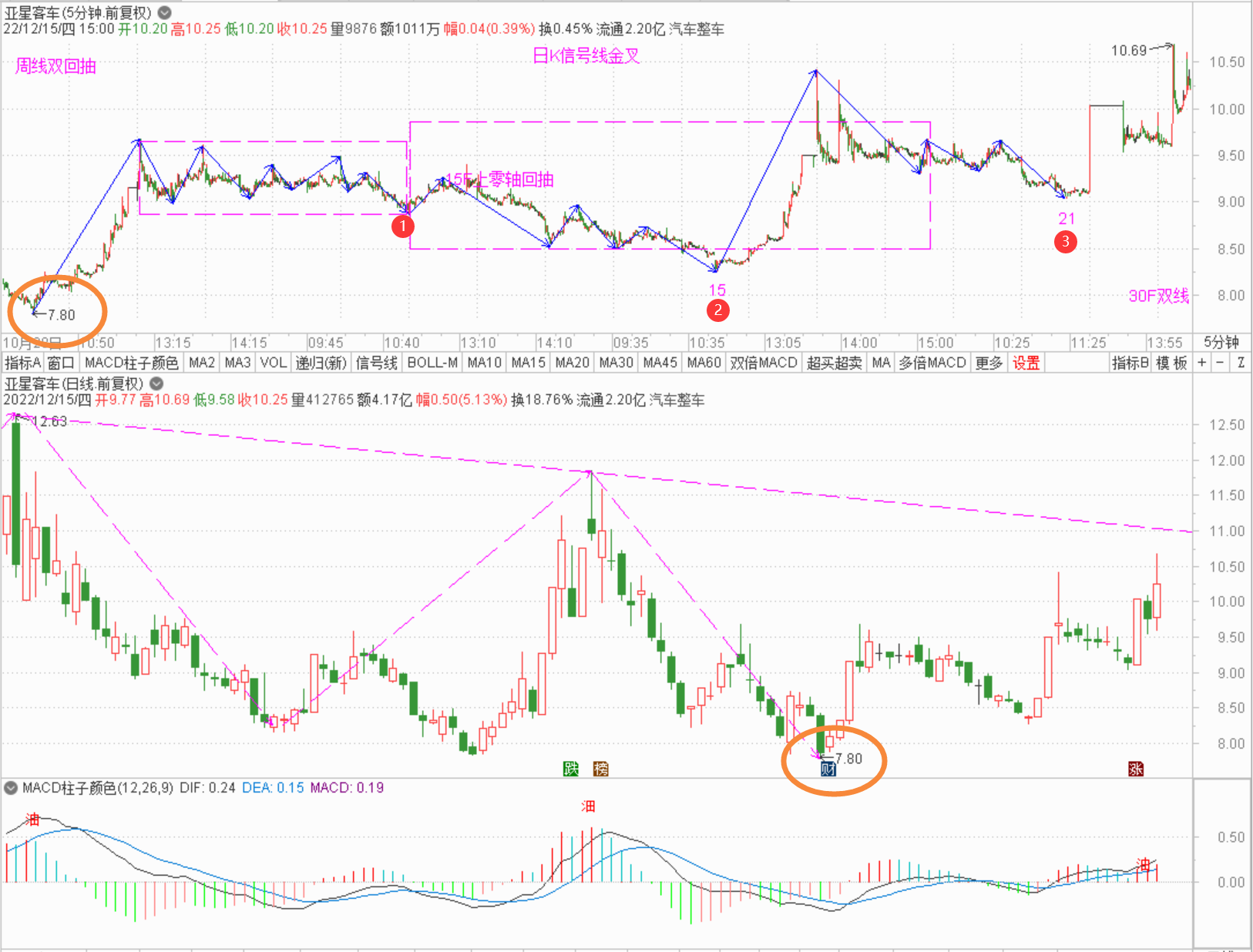The image size is (1253, 952).
Task: Click the 10.50 price on 5-minute axis
Action: [x=1227, y=62]
